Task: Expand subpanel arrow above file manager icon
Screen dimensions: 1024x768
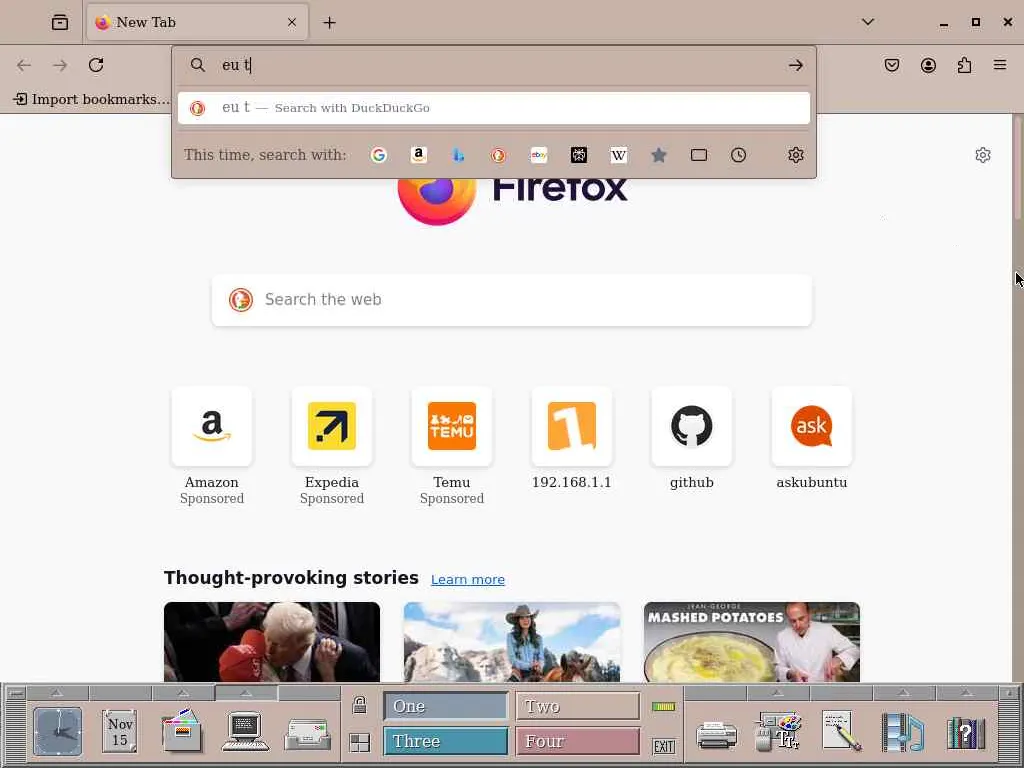Action: tap(183, 692)
